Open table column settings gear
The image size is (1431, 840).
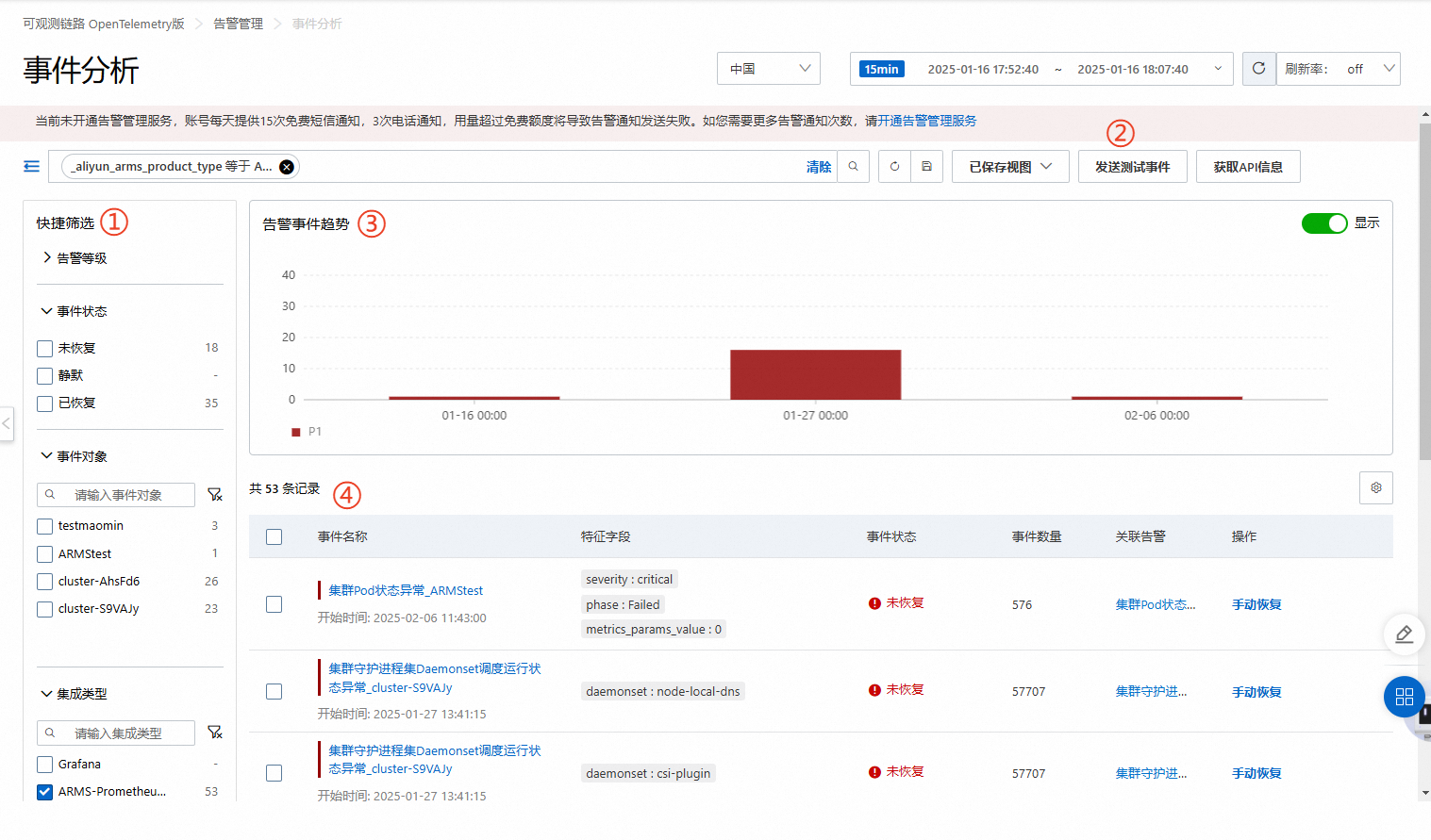coord(1376,487)
